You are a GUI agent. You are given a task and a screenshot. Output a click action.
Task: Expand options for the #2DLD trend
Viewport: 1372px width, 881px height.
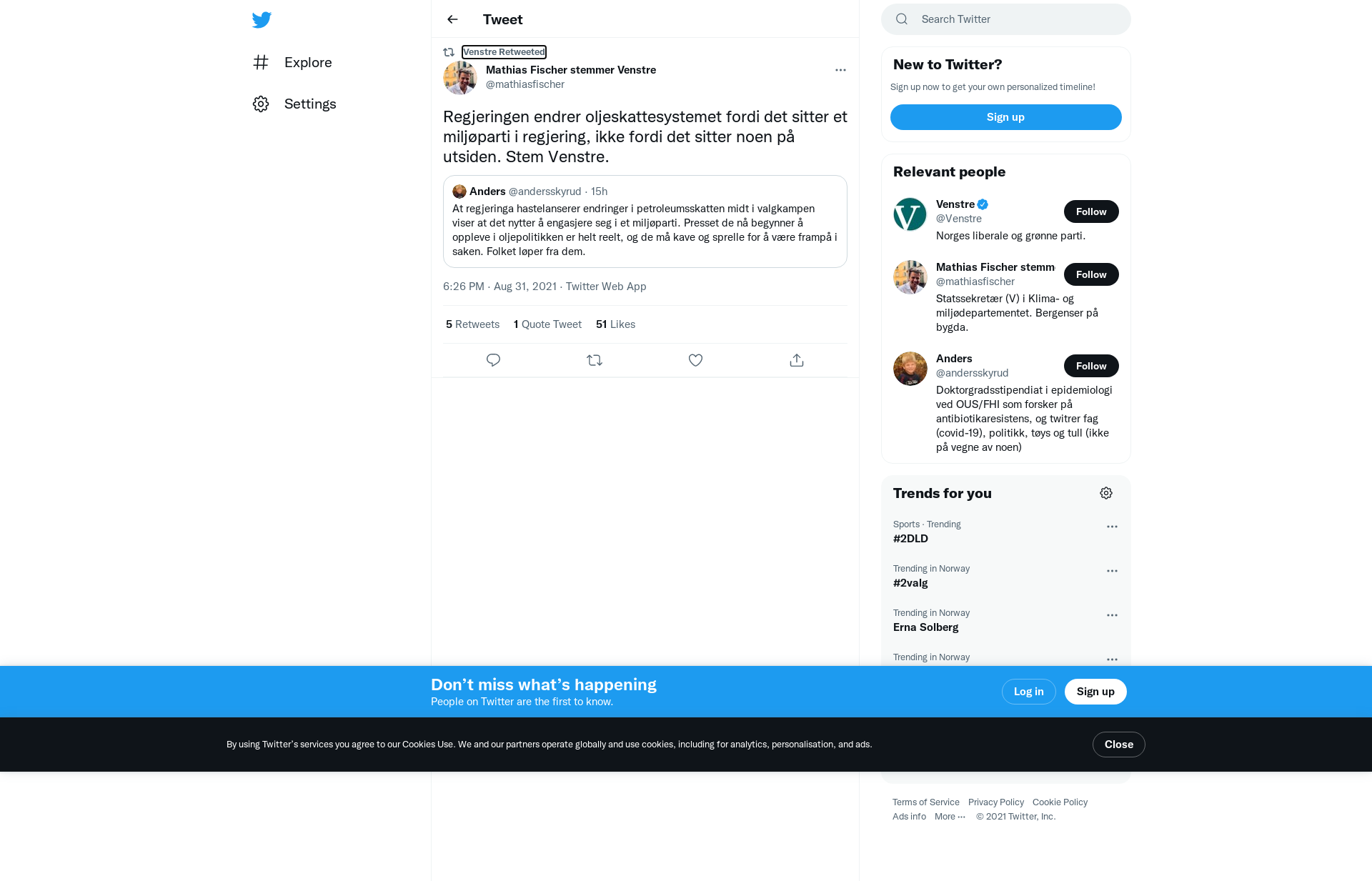(x=1112, y=527)
